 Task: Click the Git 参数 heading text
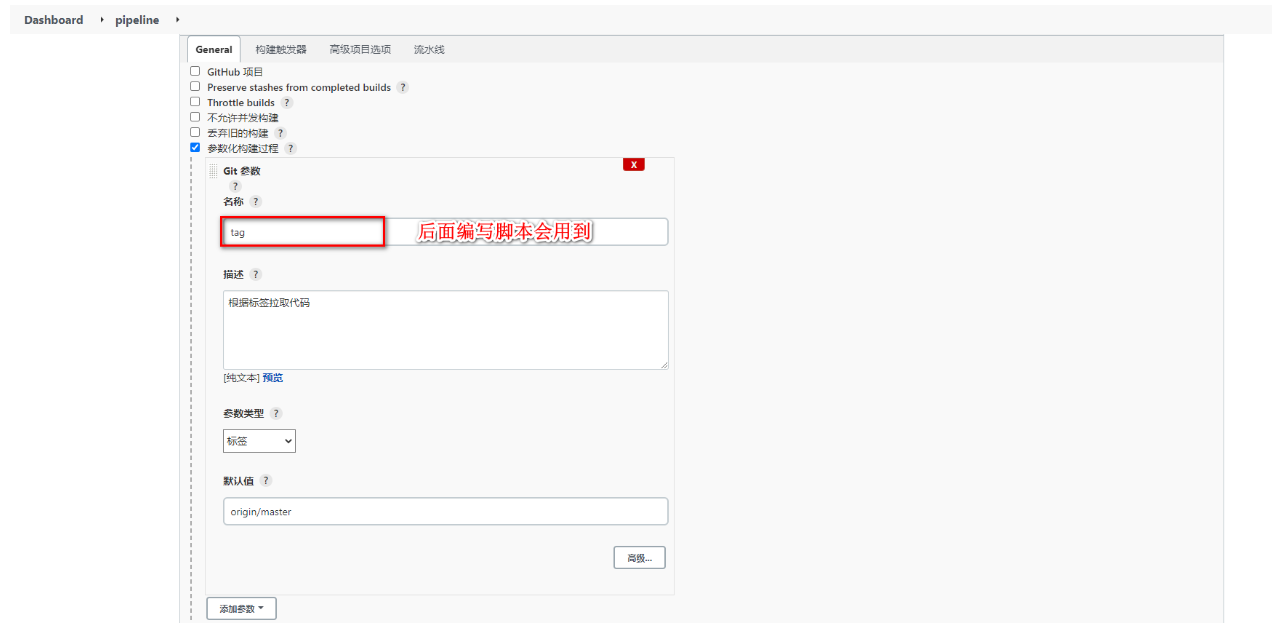[x=242, y=171]
